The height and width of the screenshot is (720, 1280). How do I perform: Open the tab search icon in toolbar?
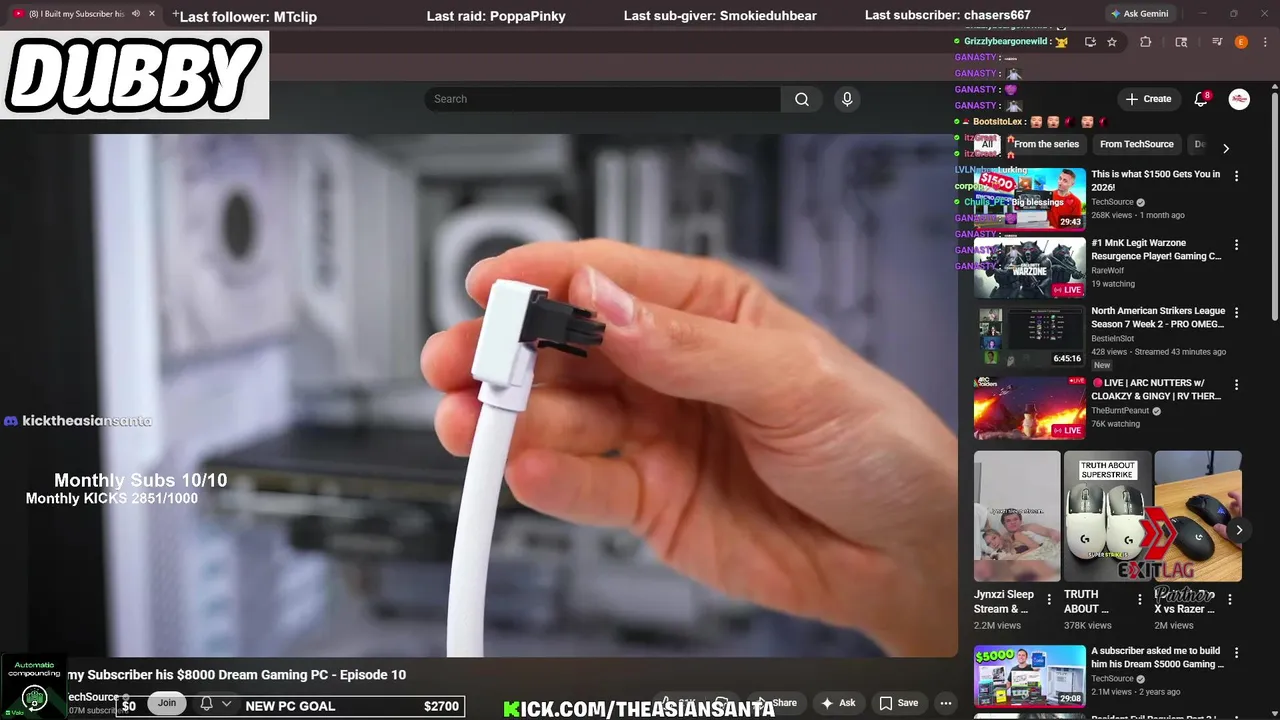1181,42
